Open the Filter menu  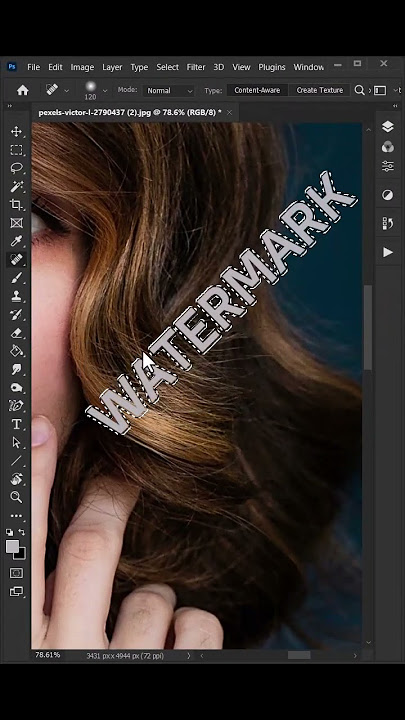(196, 67)
